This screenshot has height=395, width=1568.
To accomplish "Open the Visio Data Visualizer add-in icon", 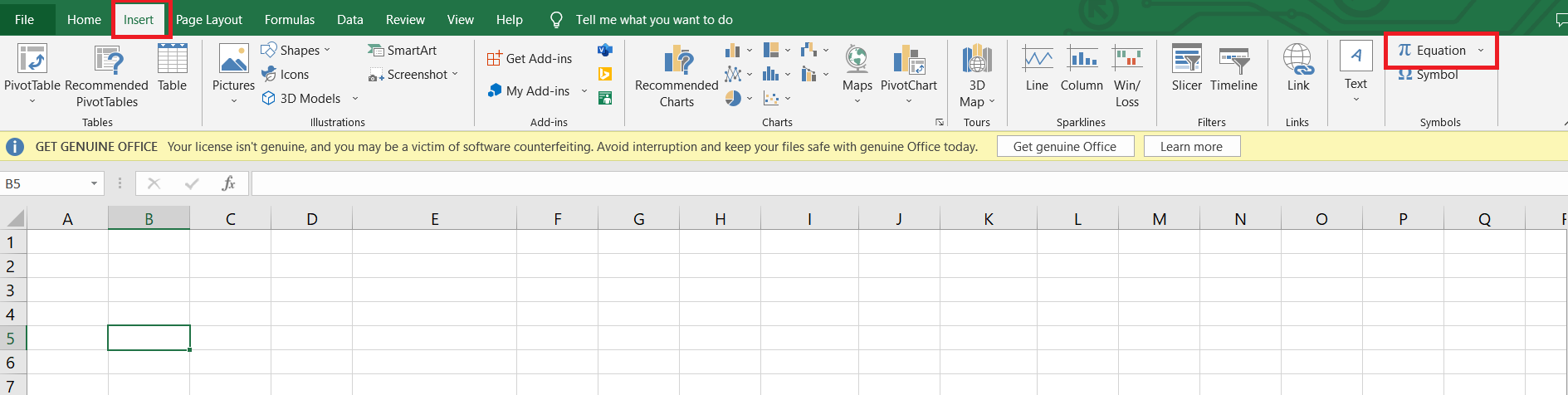I will 605,51.
